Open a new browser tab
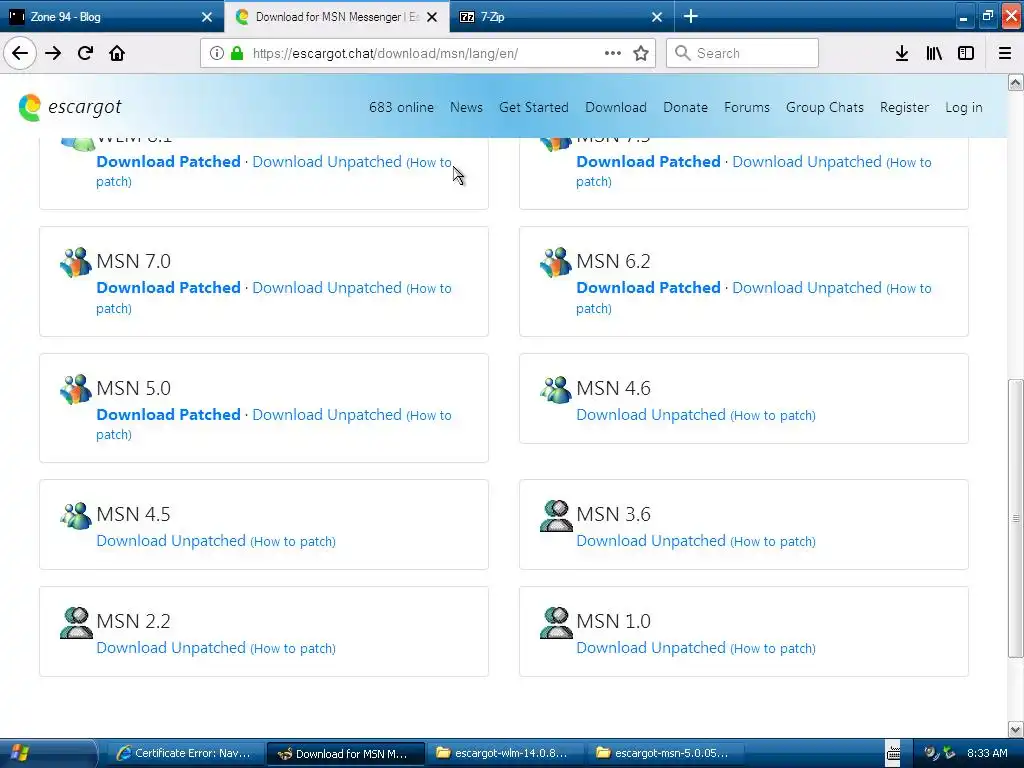Image resolution: width=1024 pixels, height=768 pixels. (690, 16)
